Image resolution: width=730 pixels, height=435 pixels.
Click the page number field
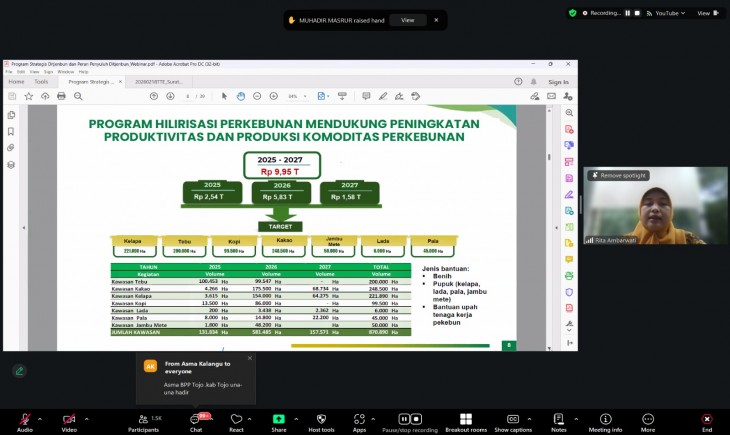(x=188, y=96)
